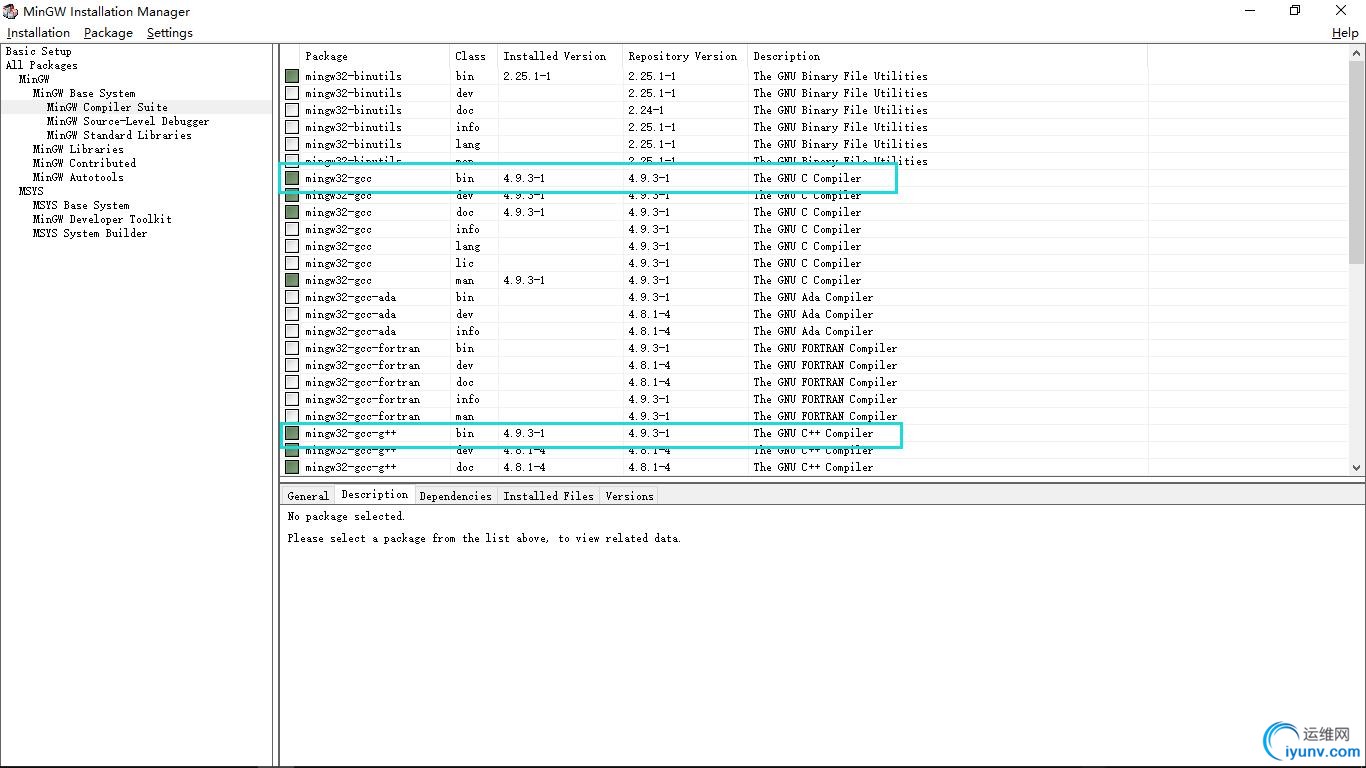Screen dimensions: 1366x768
Task: Mark mingw32-gcc-ada dev package checkbox
Action: pyautogui.click(x=292, y=314)
